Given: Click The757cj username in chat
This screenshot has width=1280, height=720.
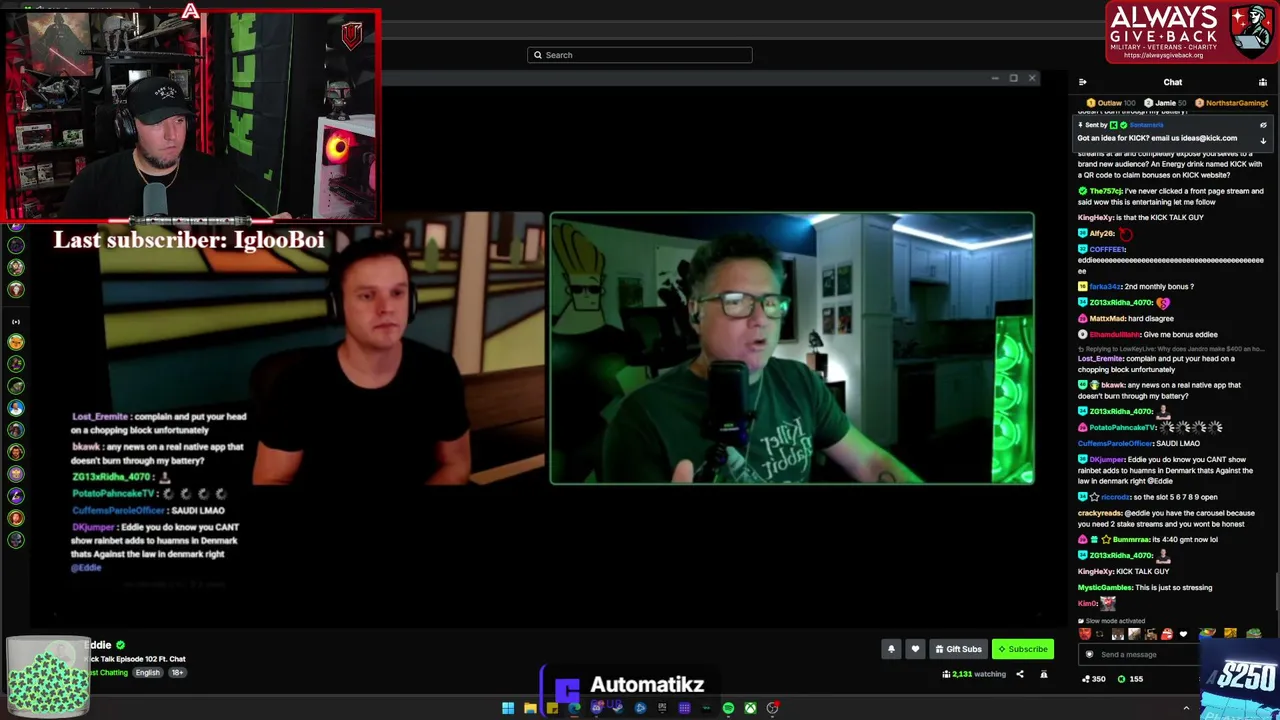Looking at the screenshot, I should coord(1105,191).
